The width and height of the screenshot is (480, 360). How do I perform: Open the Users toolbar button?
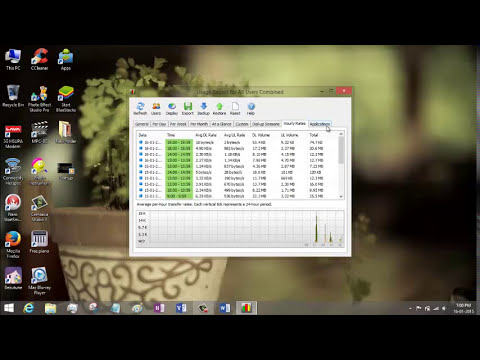pos(156,108)
